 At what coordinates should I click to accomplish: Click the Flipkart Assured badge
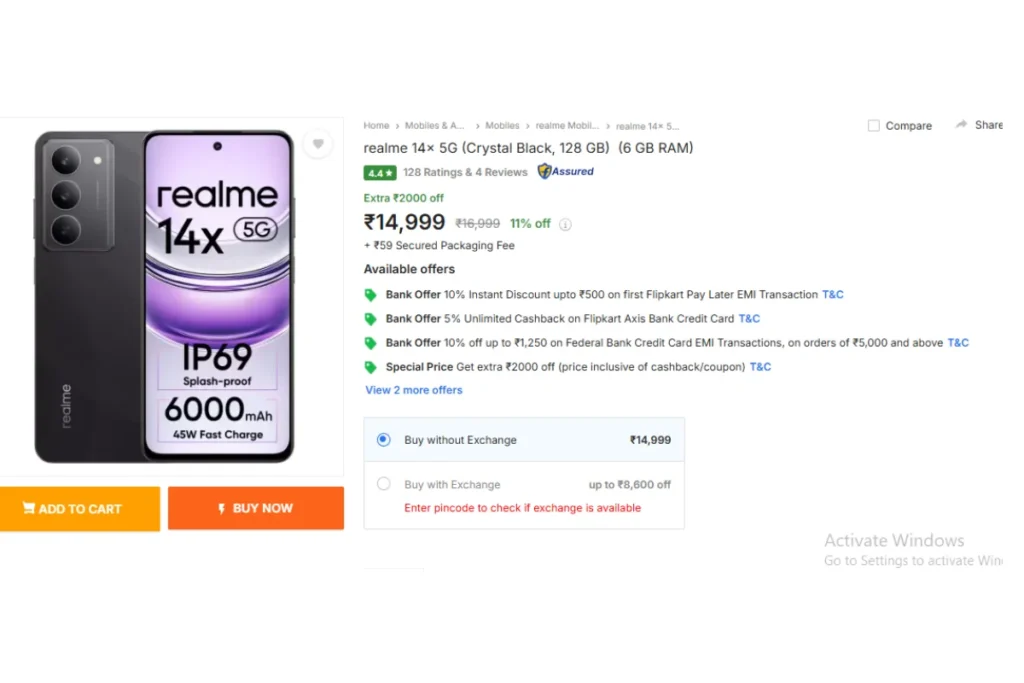(x=566, y=172)
